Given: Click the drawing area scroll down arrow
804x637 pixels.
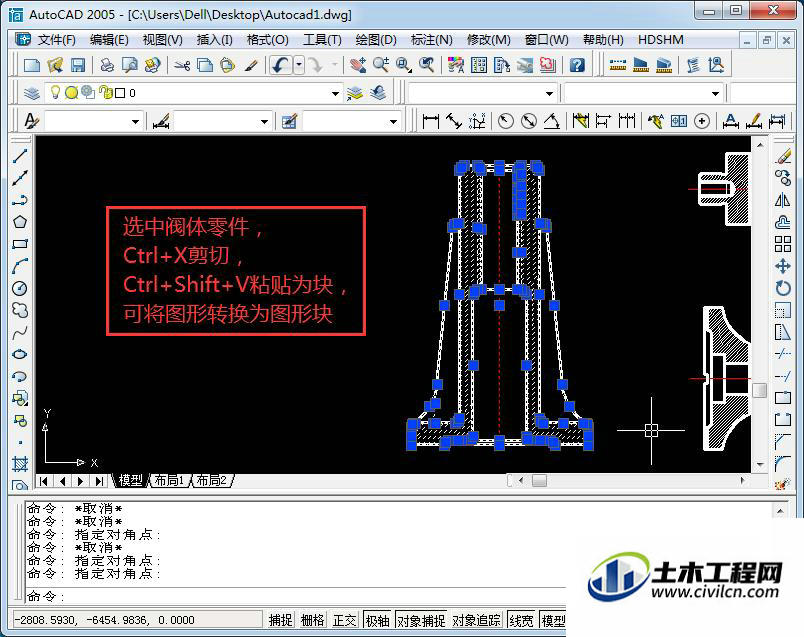Looking at the screenshot, I should (x=760, y=465).
